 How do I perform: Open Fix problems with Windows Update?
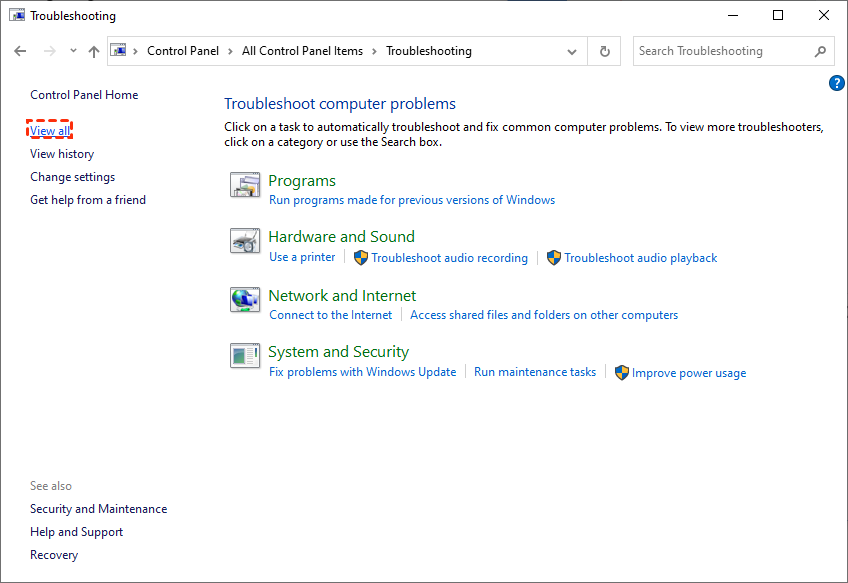[x=362, y=372]
